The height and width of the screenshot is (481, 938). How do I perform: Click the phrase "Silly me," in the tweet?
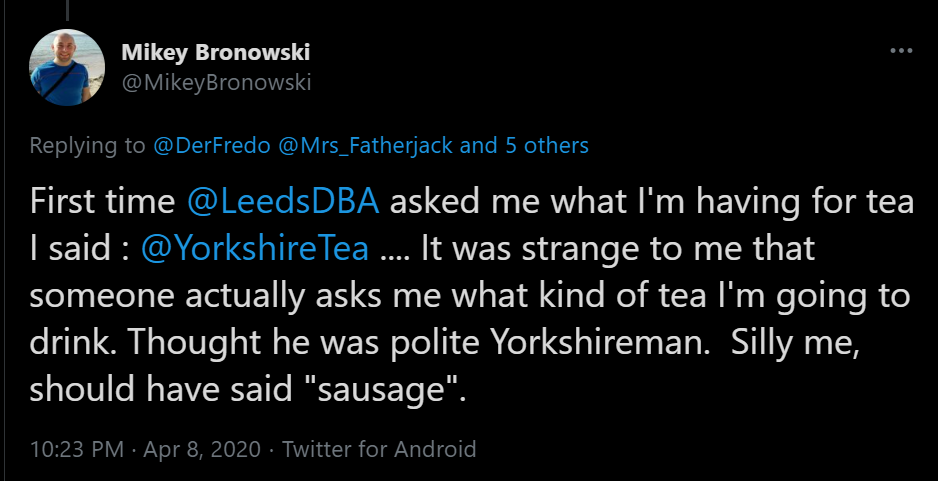click(x=795, y=343)
